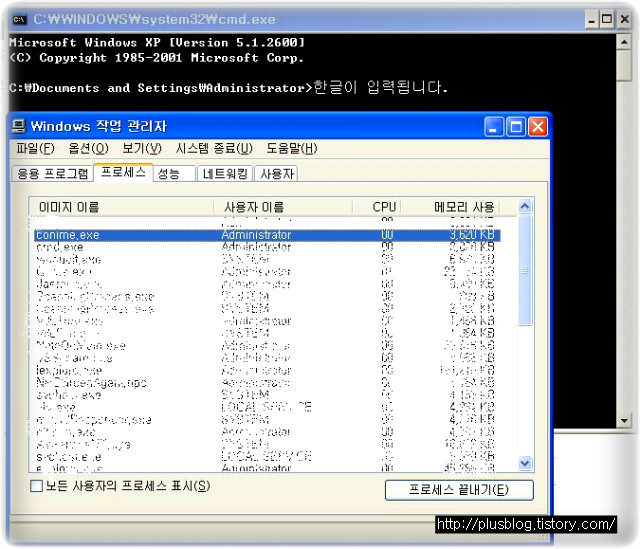
Task: Minimize the cmd.exe window
Action: [591, 20]
